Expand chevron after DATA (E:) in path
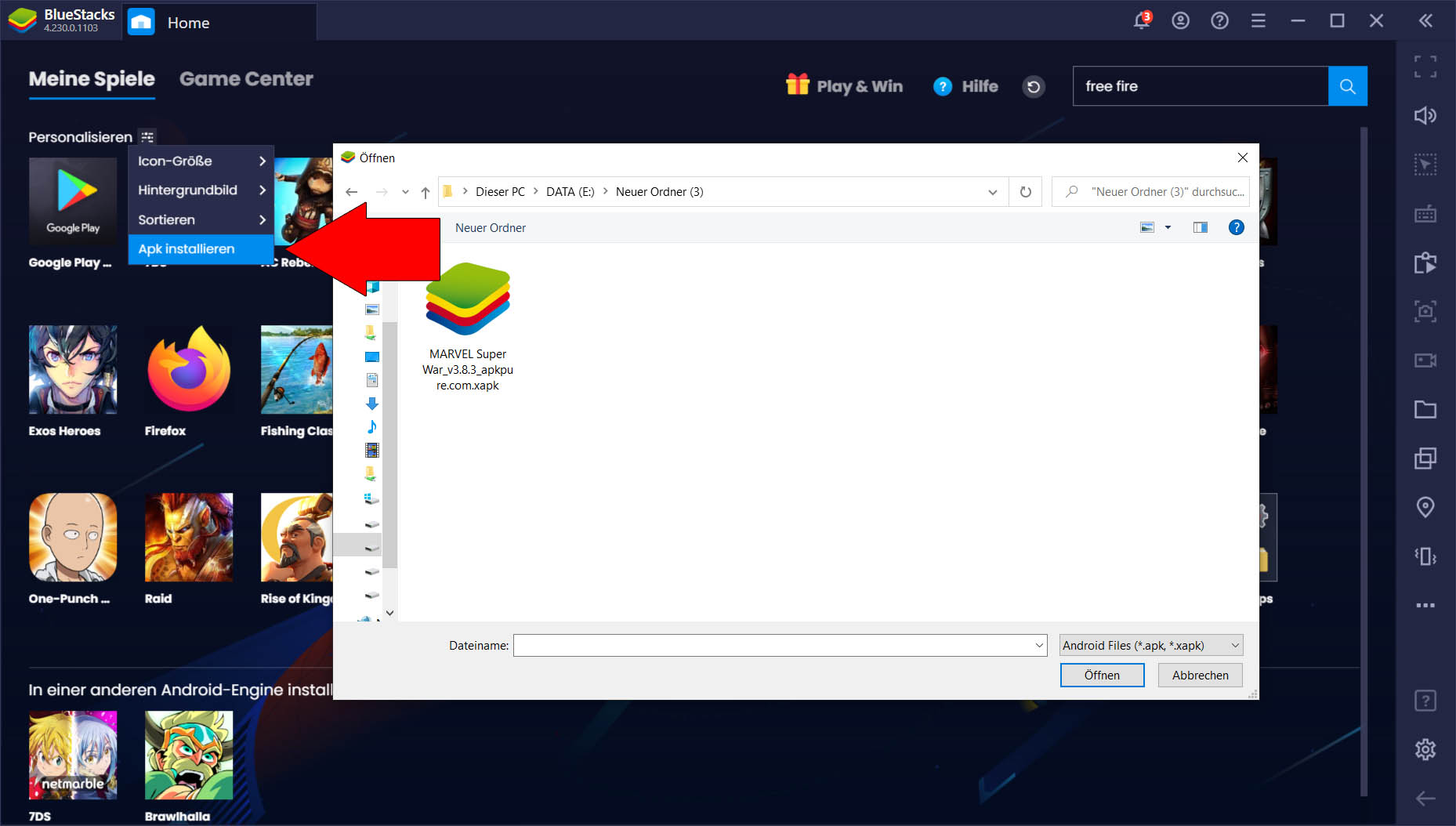 click(605, 191)
